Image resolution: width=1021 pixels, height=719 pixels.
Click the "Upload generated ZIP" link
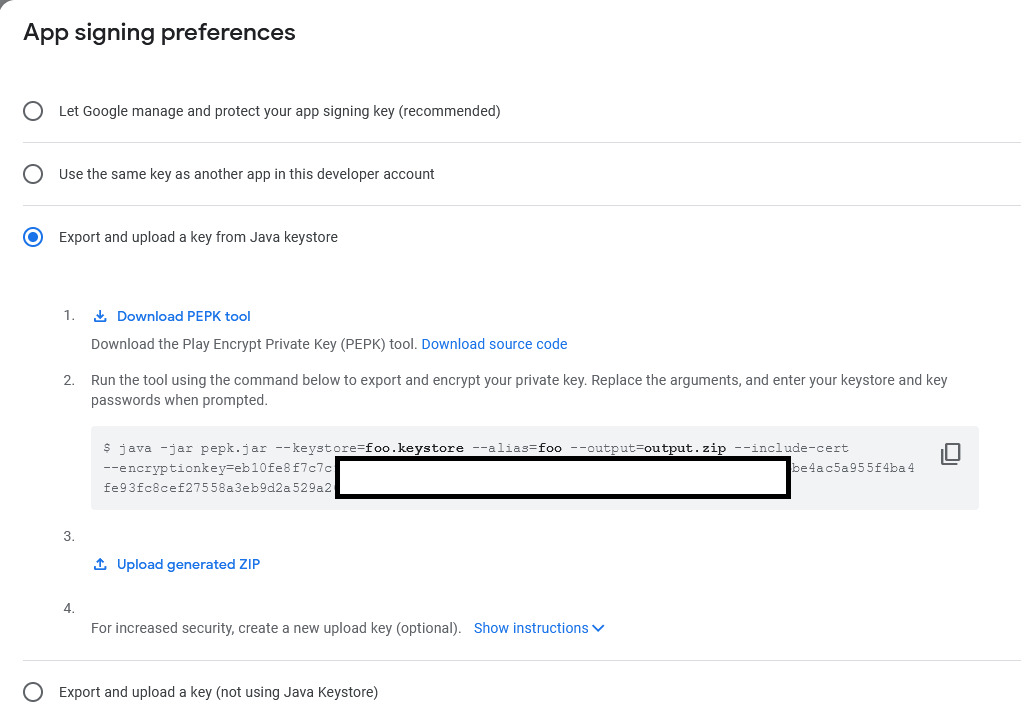click(x=188, y=565)
